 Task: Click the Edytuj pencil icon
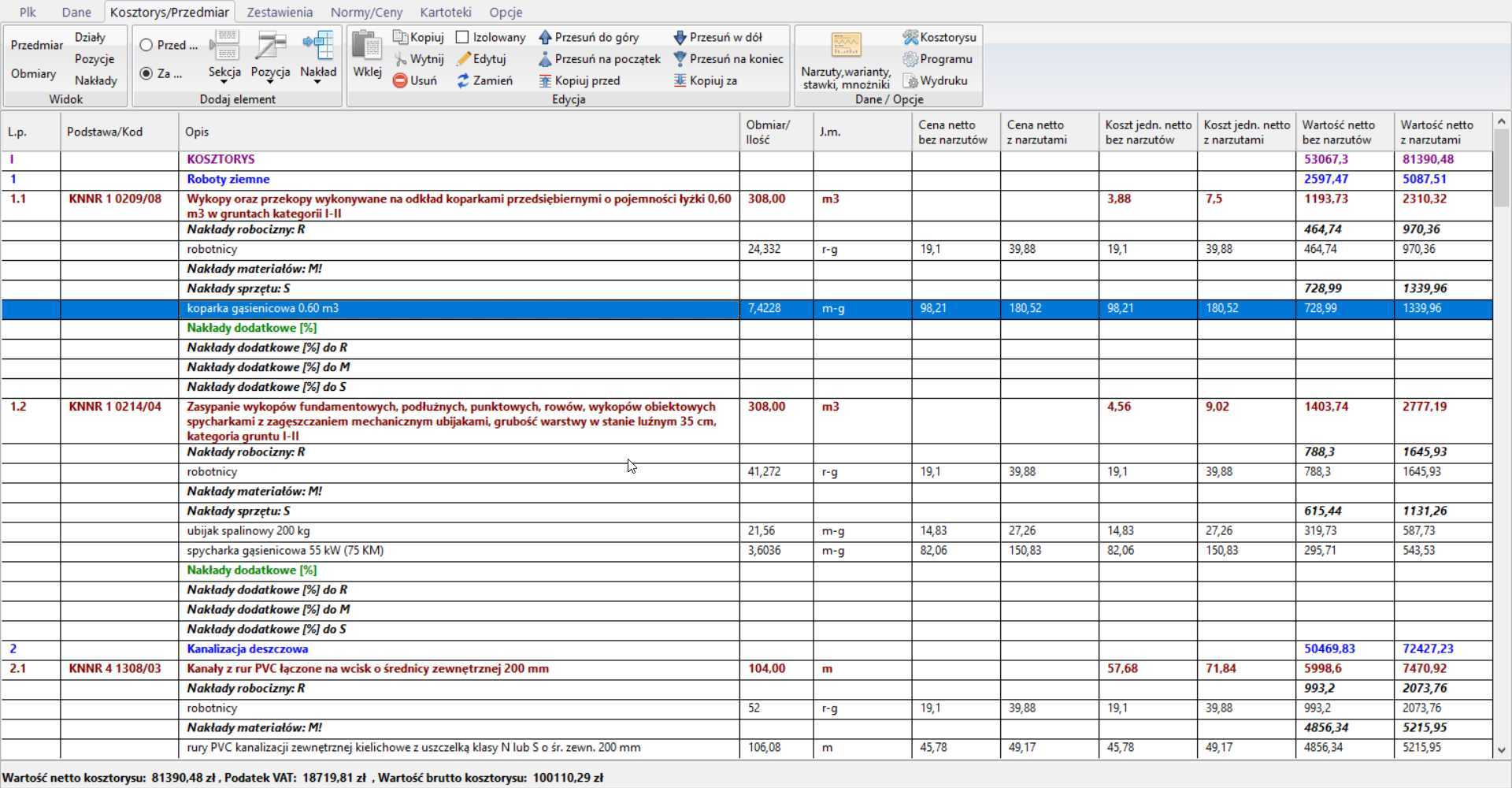click(x=464, y=59)
